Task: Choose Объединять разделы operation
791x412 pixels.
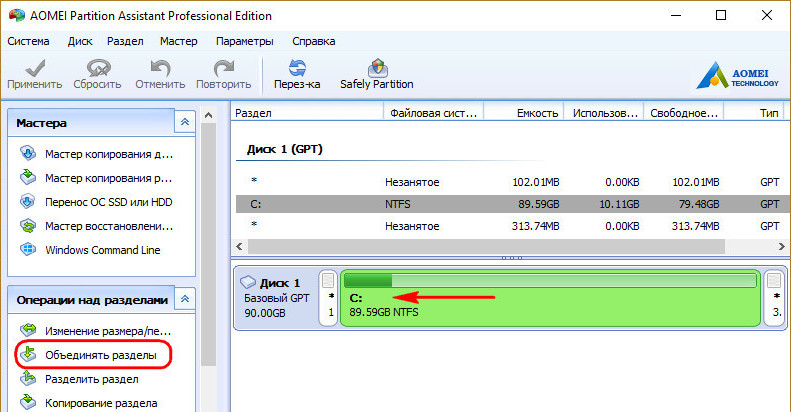Action: 101,355
